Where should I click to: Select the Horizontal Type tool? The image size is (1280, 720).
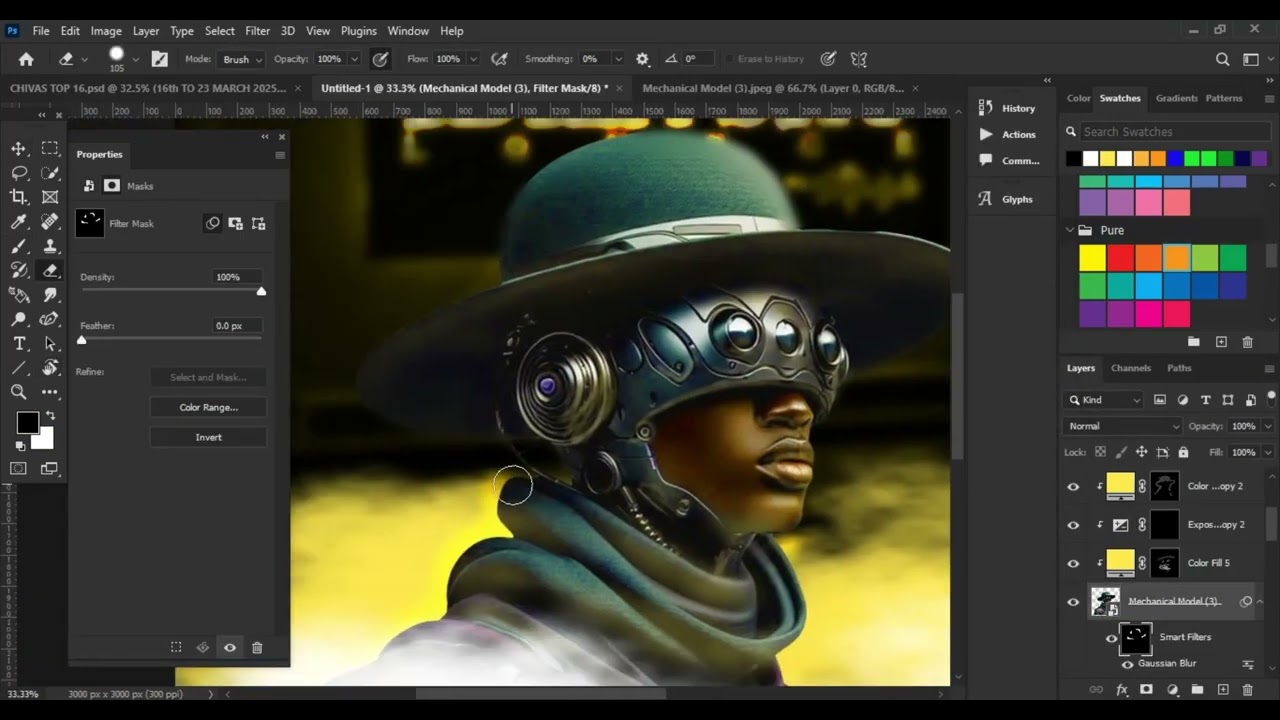19,344
